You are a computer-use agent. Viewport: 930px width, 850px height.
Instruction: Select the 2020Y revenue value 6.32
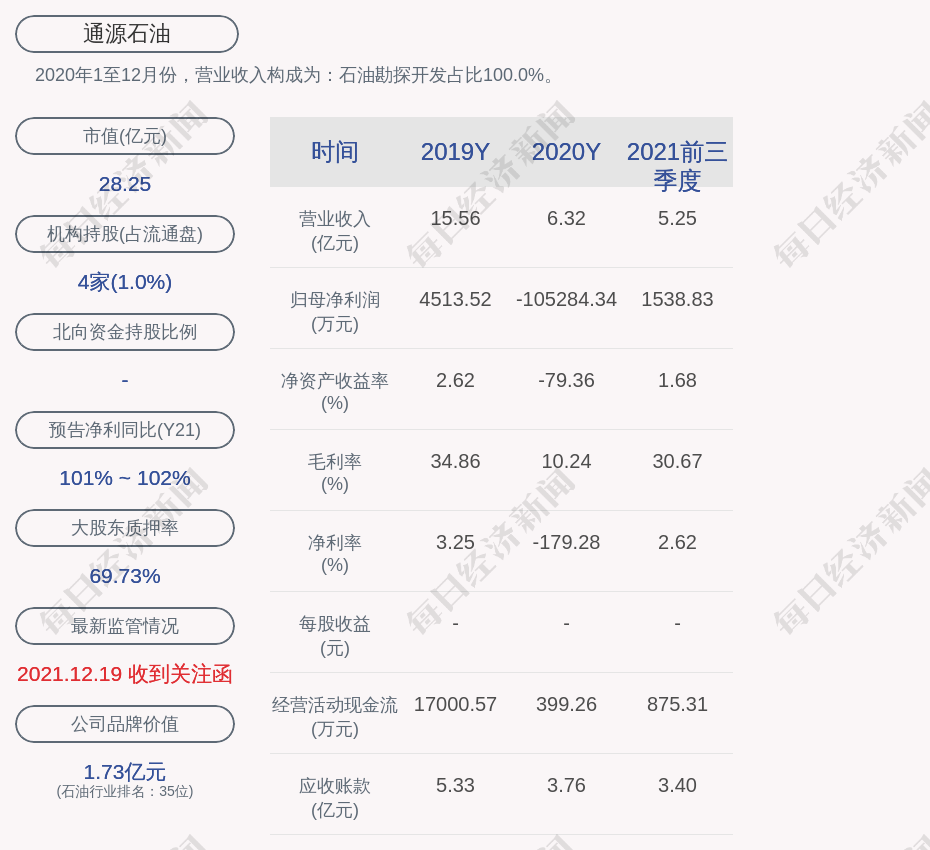tap(566, 218)
